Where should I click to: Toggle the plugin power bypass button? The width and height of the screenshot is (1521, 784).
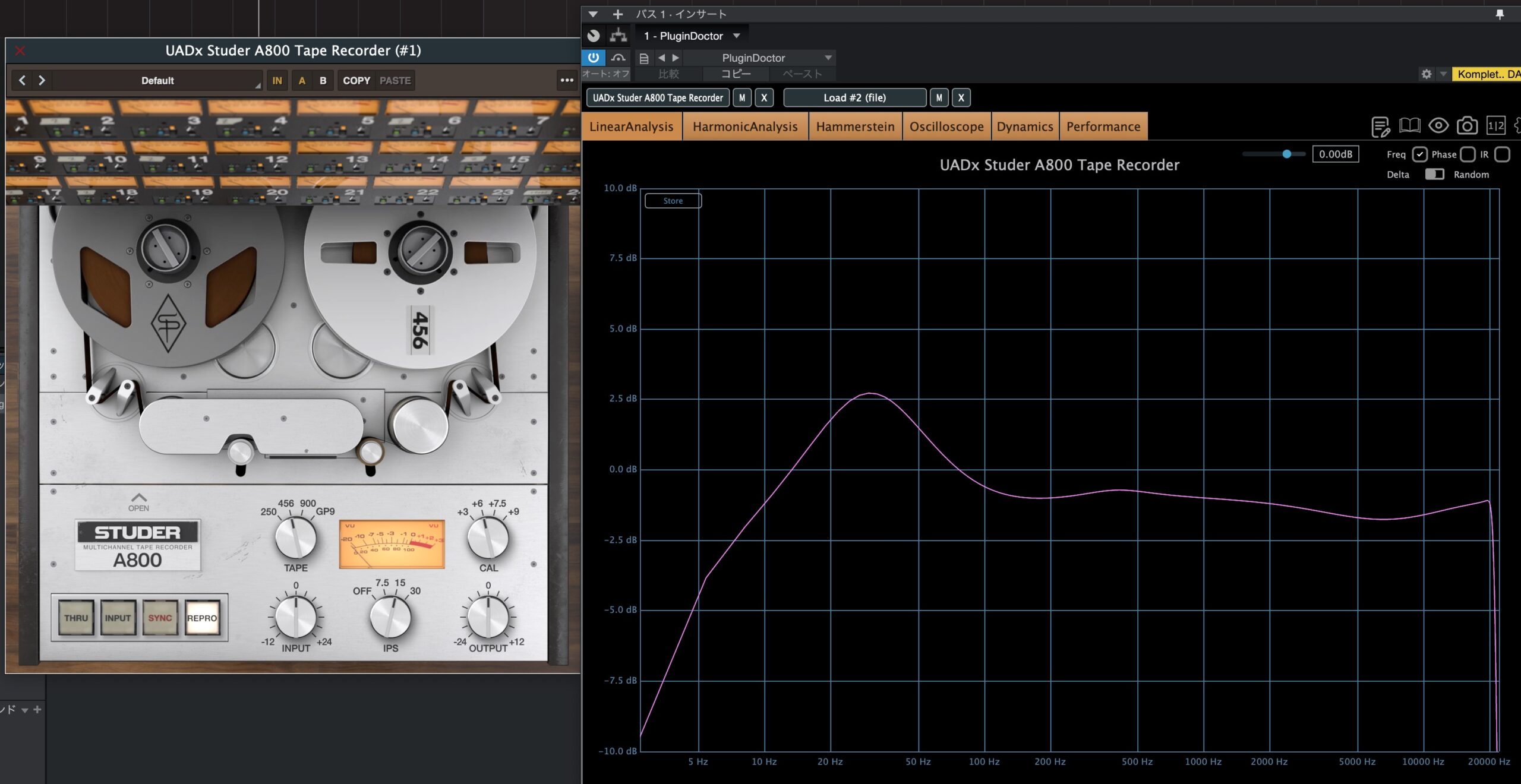593,58
